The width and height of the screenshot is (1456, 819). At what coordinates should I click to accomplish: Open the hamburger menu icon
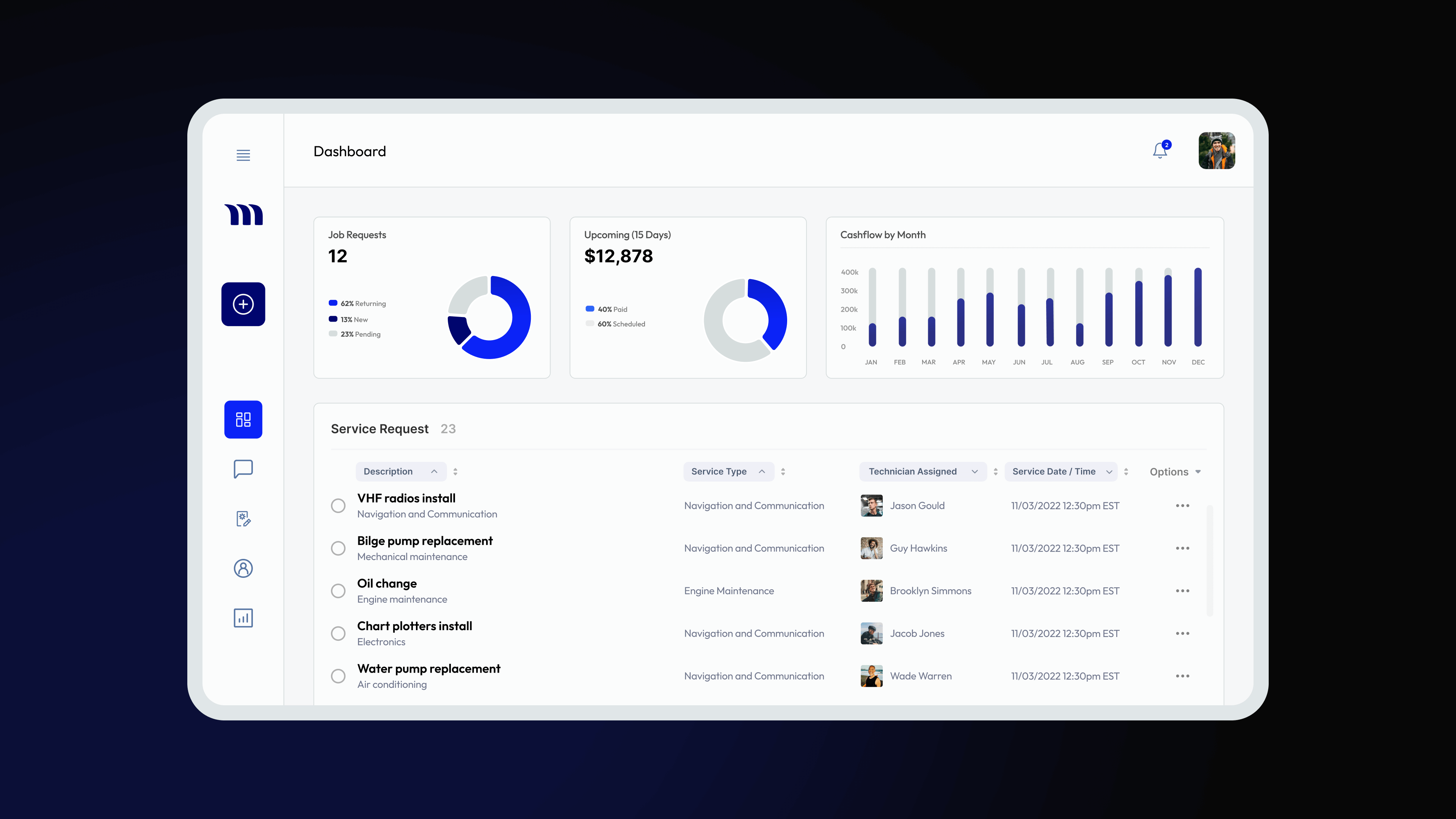(243, 155)
